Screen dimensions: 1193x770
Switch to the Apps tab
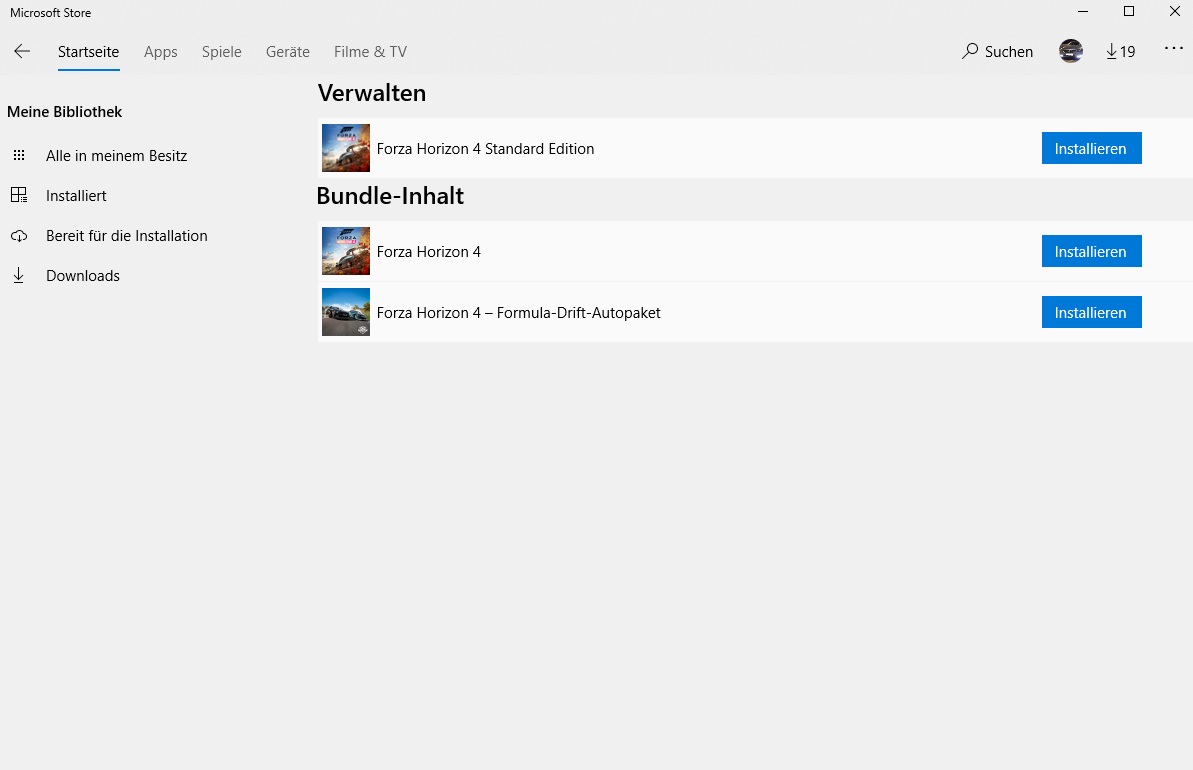coord(161,52)
